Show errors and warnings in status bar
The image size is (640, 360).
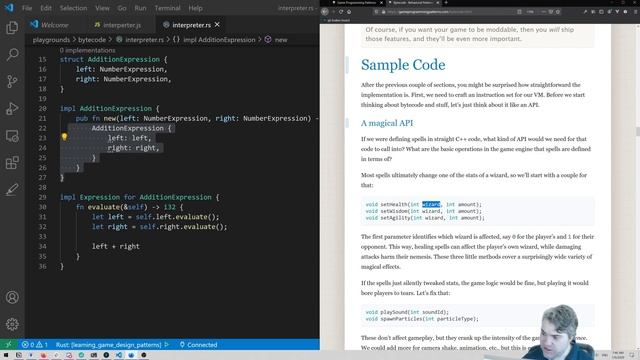click(x=35, y=344)
